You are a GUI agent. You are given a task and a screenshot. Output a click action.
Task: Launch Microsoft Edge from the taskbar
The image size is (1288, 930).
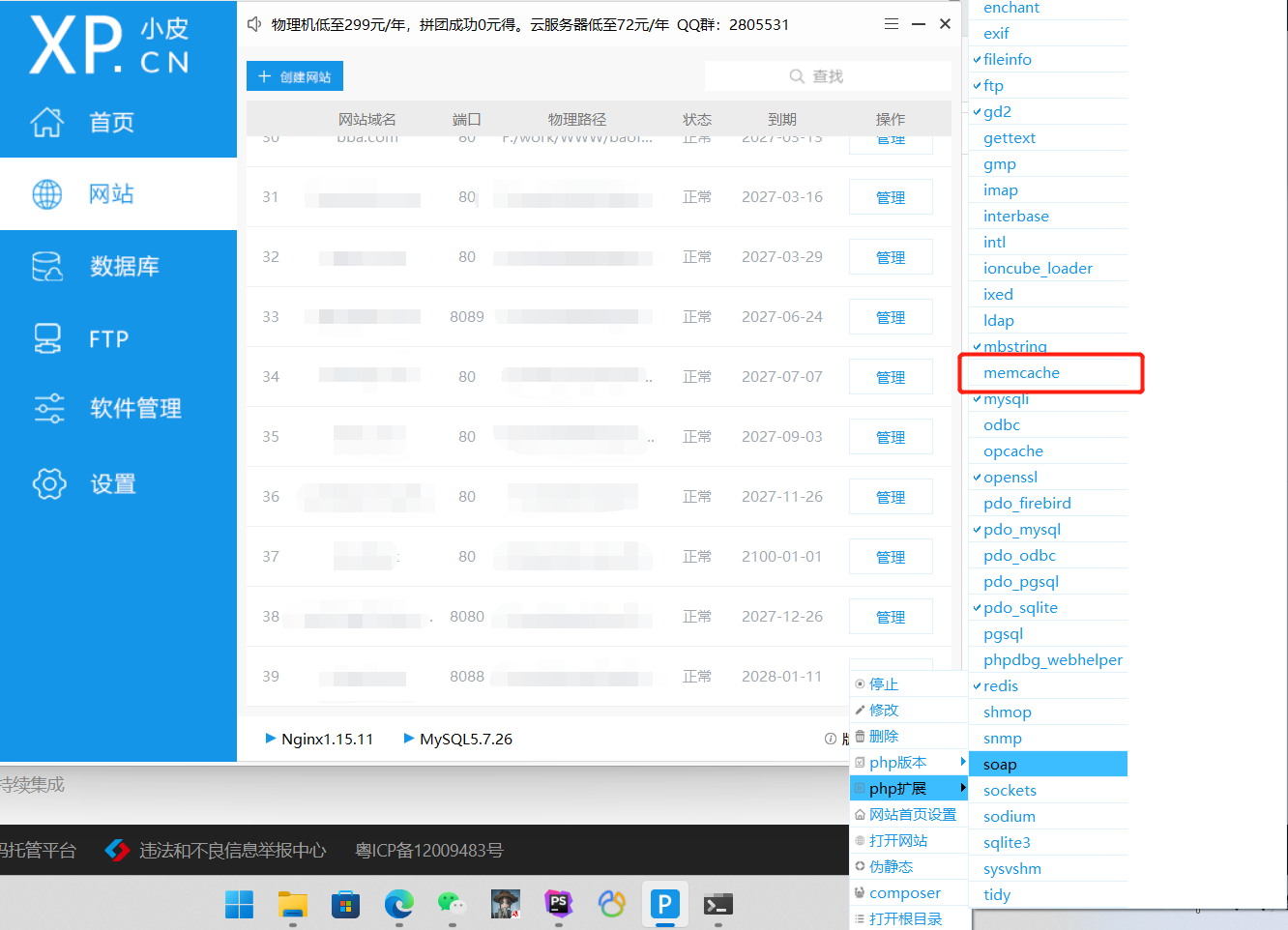[398, 904]
